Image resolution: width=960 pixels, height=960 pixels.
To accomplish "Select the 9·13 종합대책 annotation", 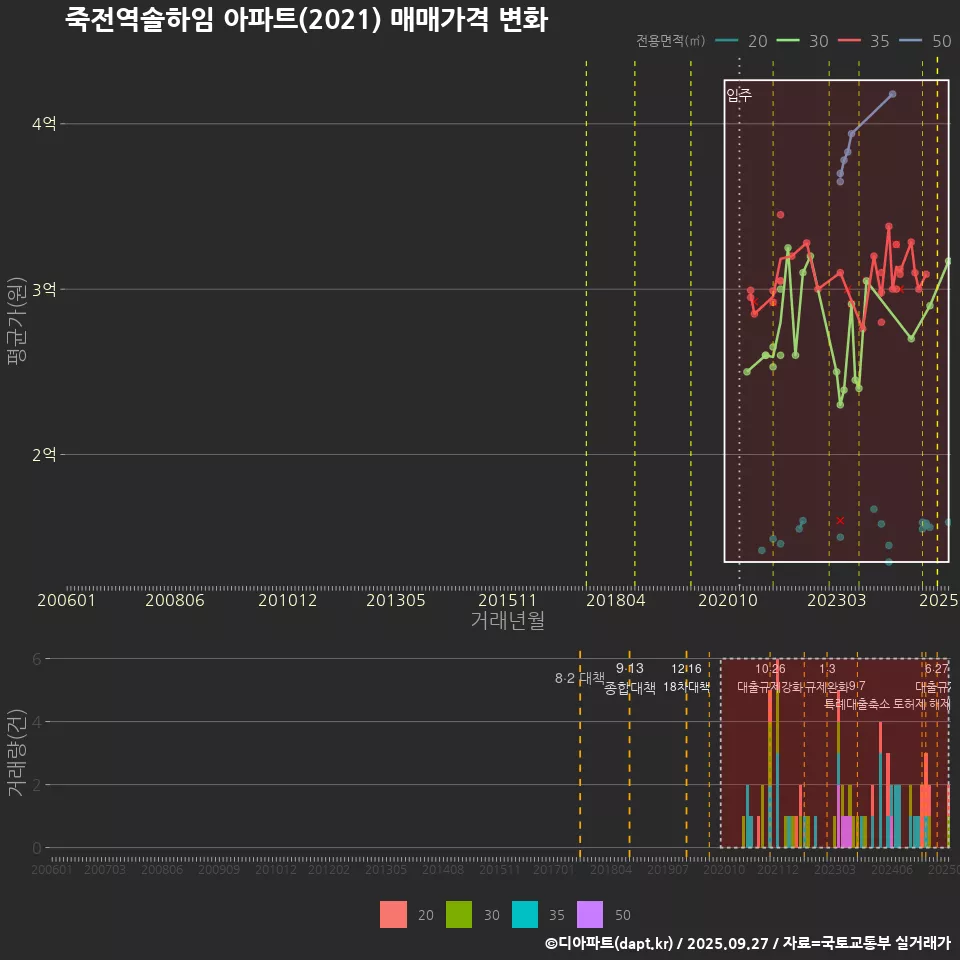I will pyautogui.click(x=630, y=678).
